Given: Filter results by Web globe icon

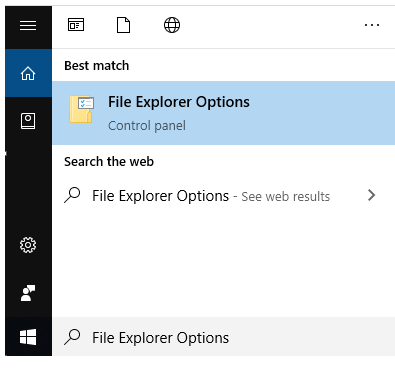Looking at the screenshot, I should [x=172, y=25].
